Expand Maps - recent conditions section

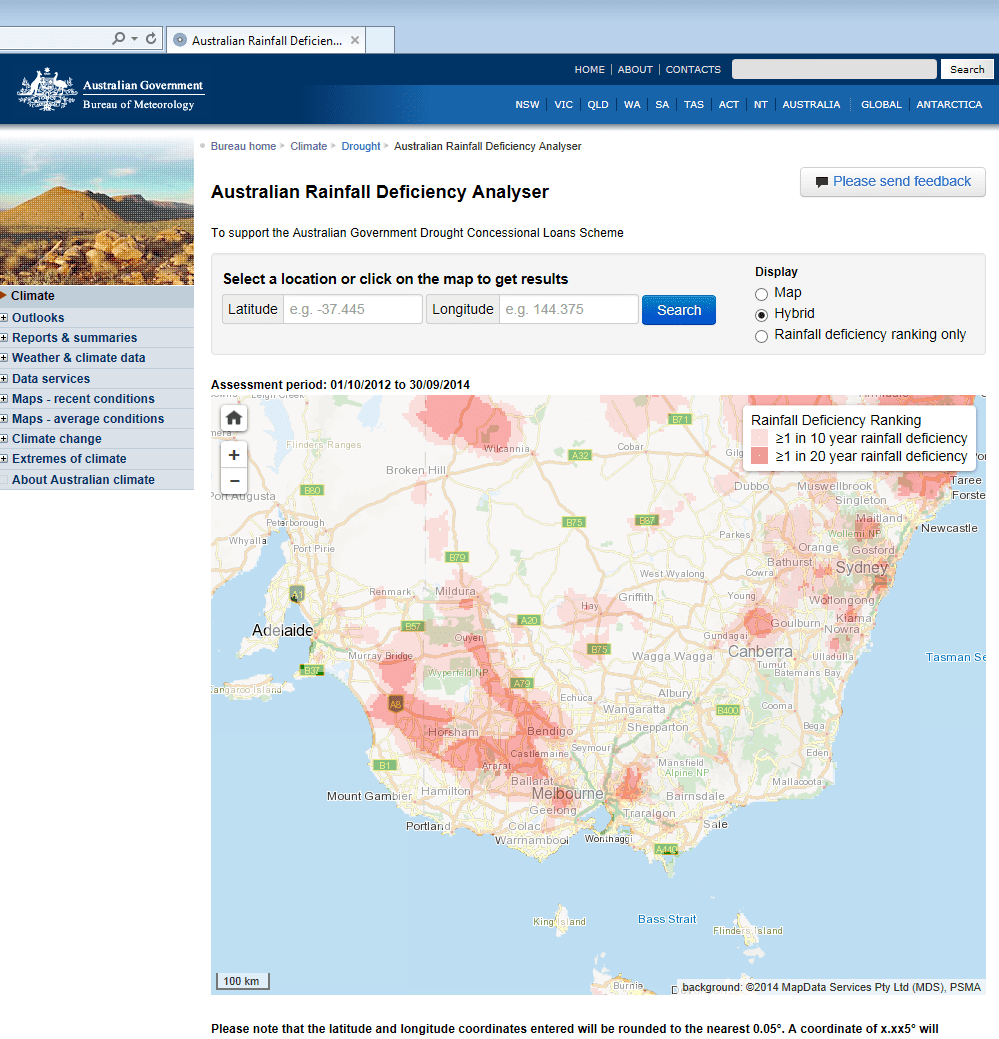click(x=4, y=399)
